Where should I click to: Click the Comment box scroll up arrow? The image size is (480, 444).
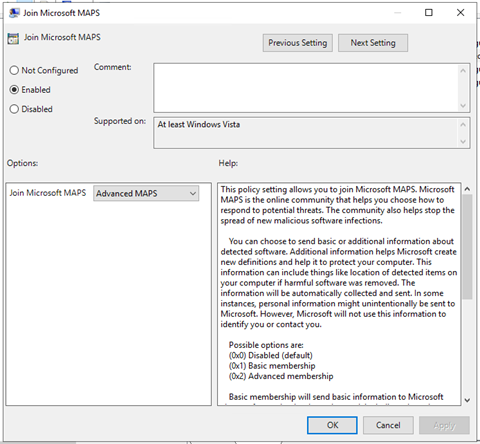tap(463, 71)
